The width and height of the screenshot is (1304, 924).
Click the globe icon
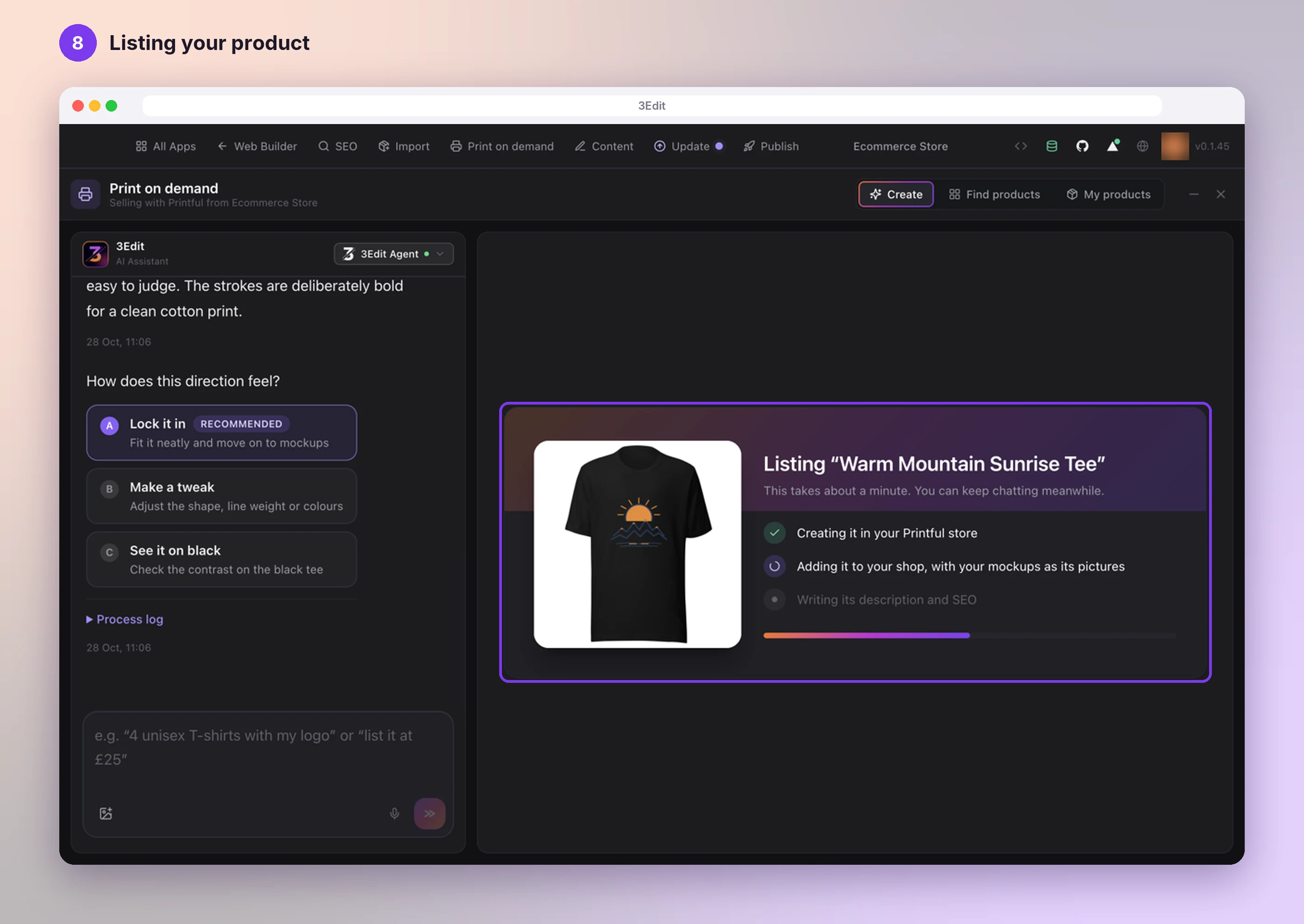(x=1142, y=146)
